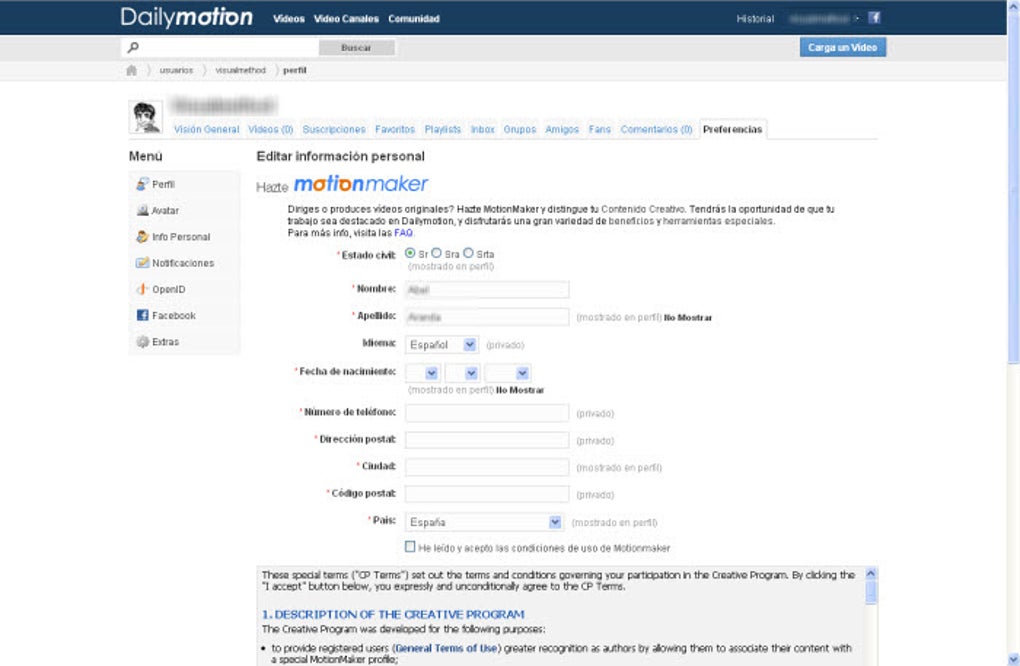Click the page vertical scrollbar thumb
The width and height of the screenshot is (1020, 666).
pos(1013,190)
